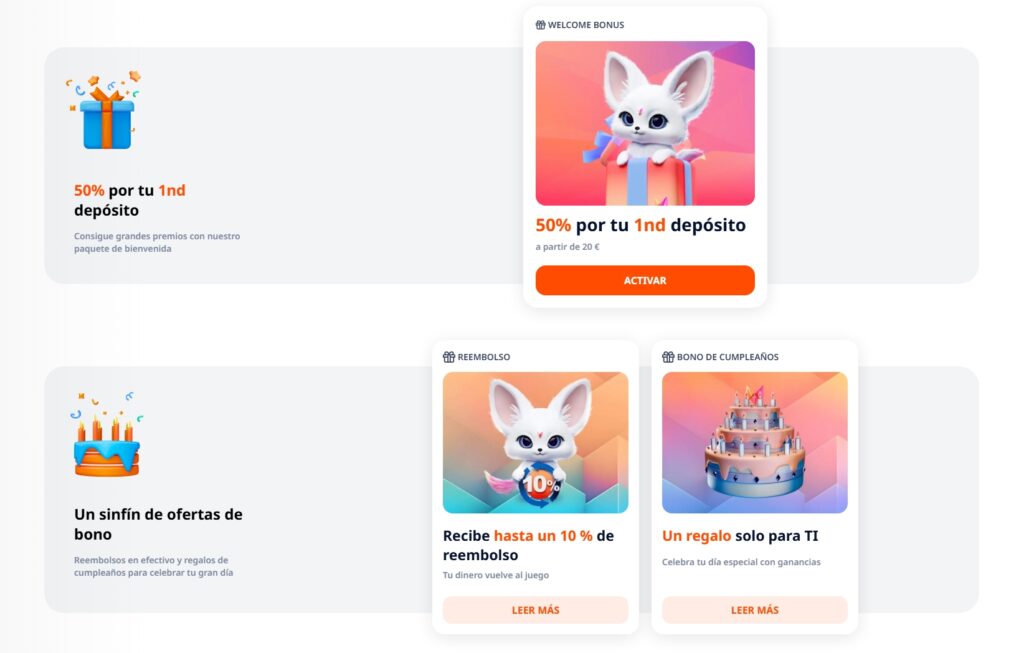Viewport: 1024px width, 653px height.
Task: Click the 'a partir de 20 €' text
Action: (x=568, y=247)
